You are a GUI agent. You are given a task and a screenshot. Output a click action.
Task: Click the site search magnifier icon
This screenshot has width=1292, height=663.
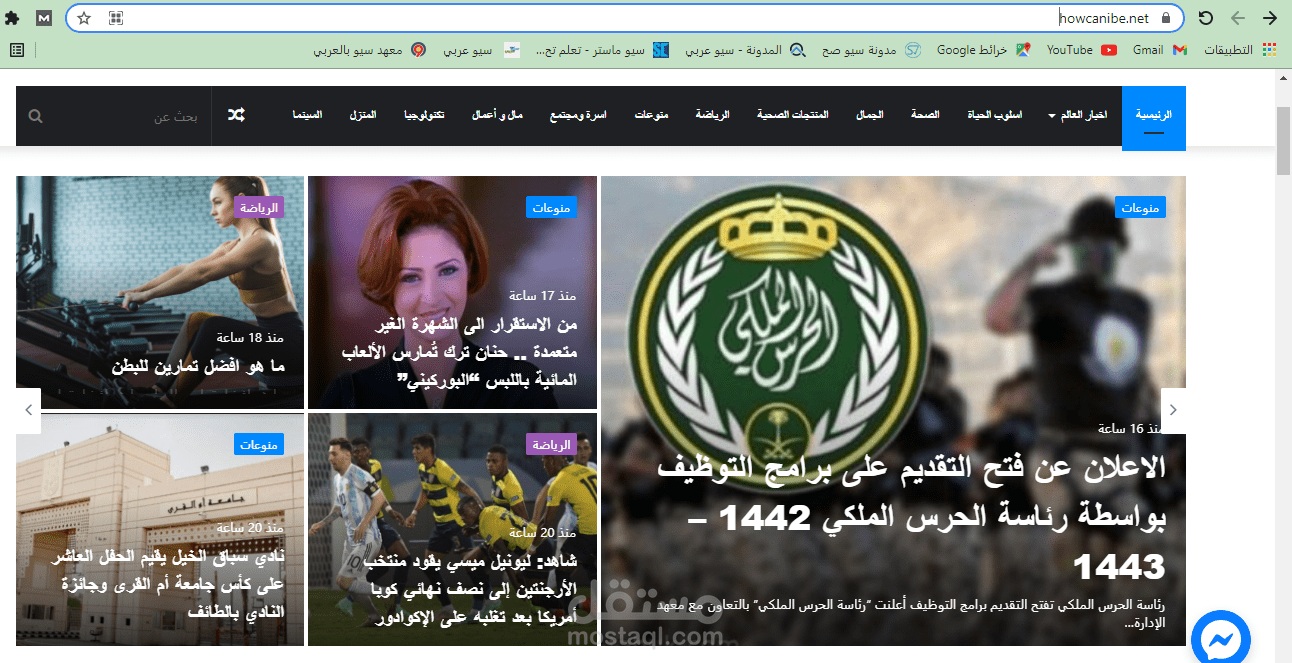click(36, 117)
